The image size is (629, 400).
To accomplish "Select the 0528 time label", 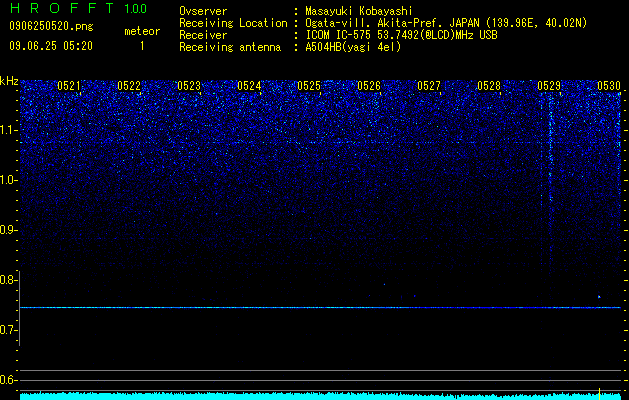I will [489, 86].
